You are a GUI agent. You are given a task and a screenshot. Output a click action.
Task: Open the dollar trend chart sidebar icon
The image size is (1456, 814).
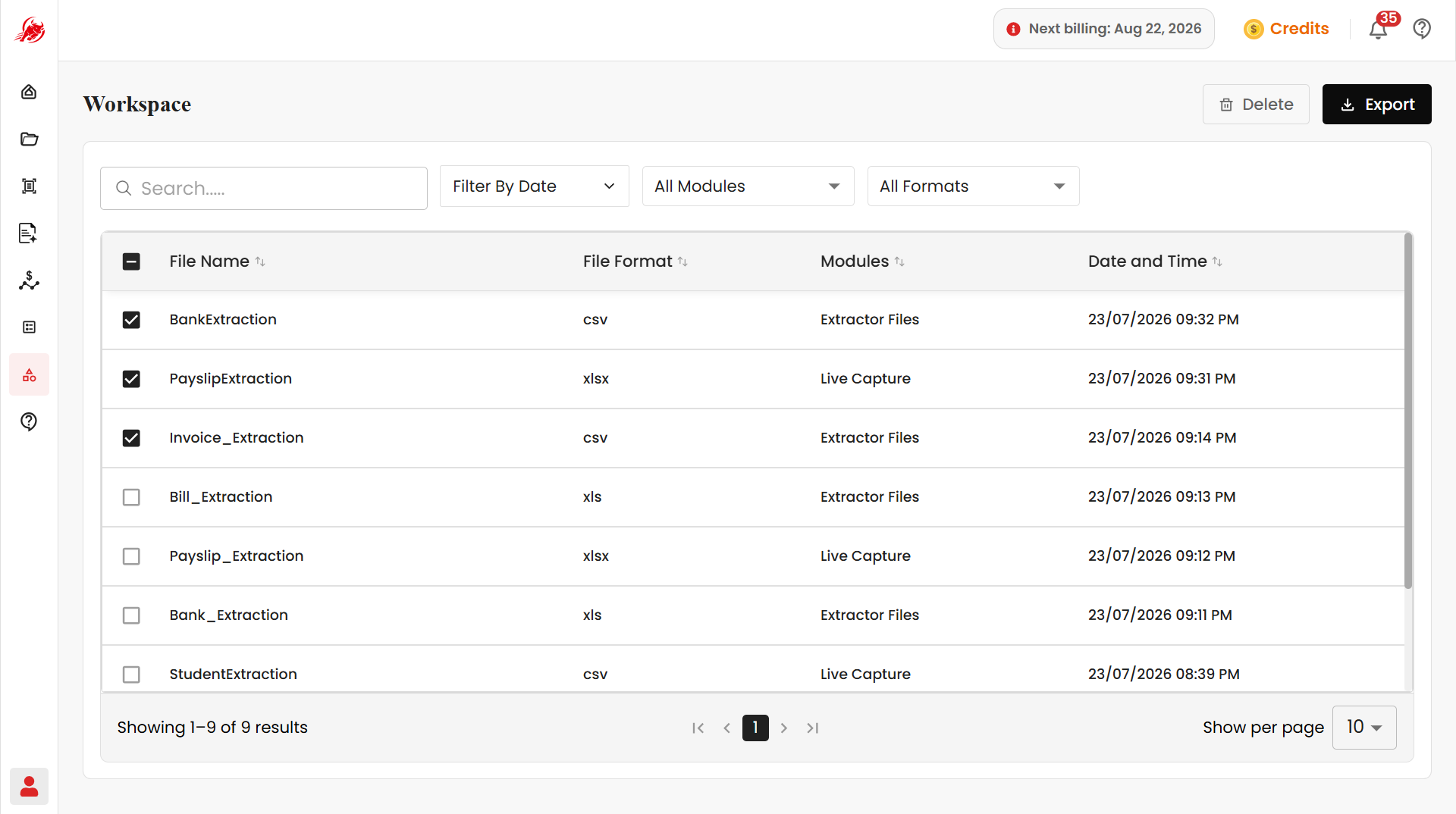point(29,280)
